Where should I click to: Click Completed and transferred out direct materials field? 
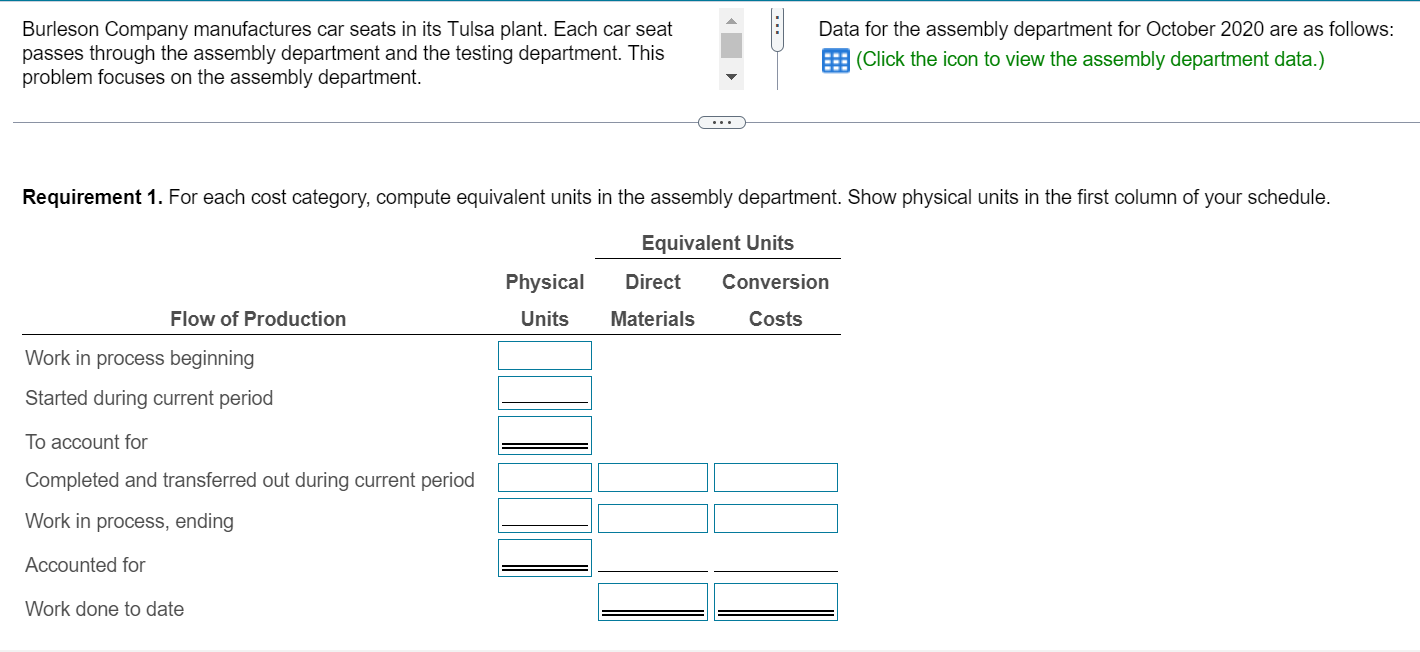[x=653, y=478]
